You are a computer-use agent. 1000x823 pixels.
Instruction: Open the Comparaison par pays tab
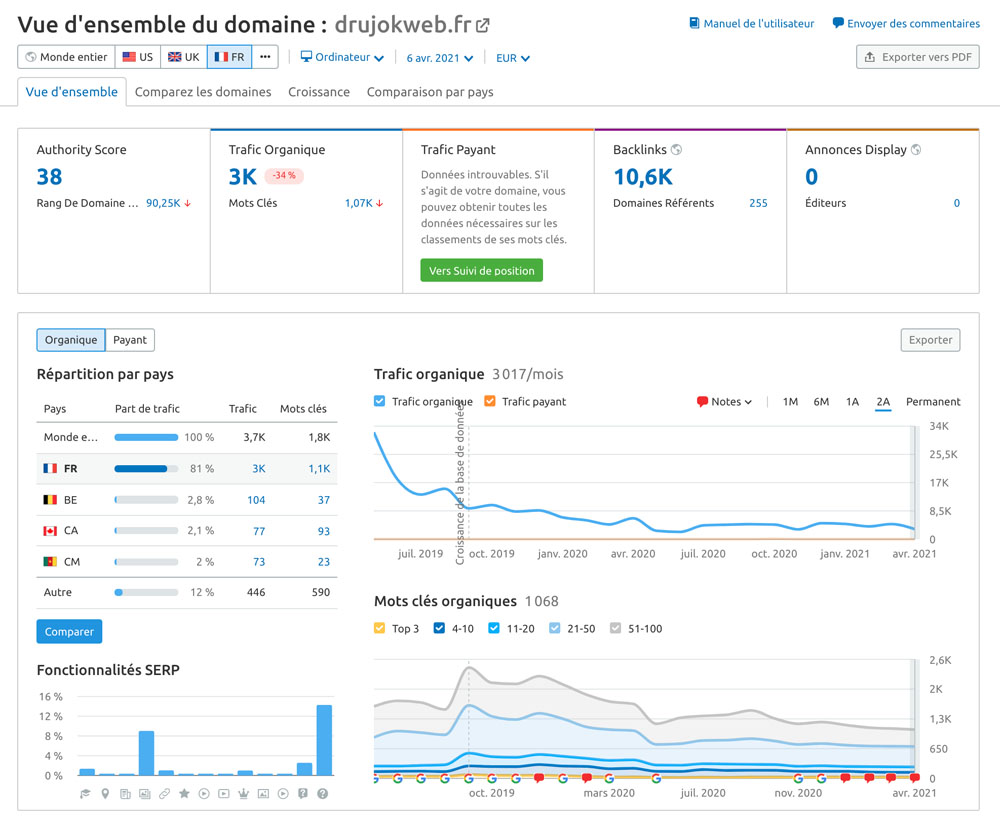point(430,92)
